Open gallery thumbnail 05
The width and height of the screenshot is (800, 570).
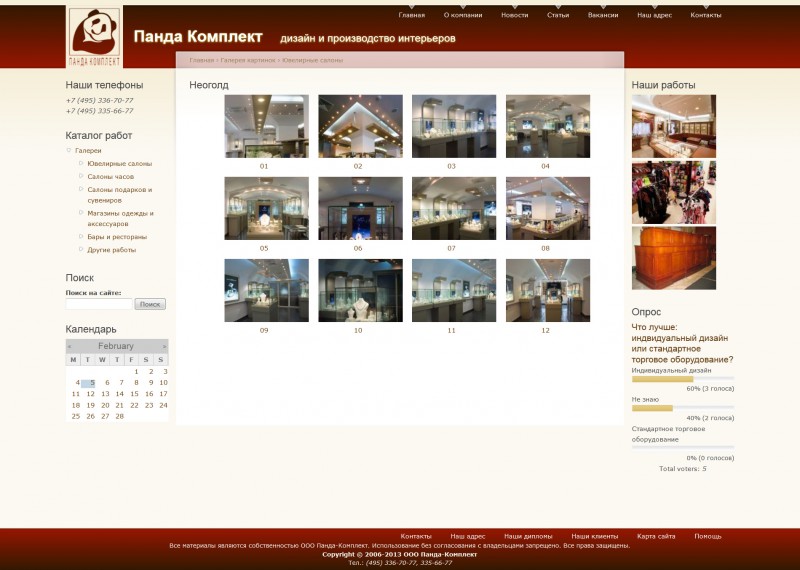click(266, 208)
